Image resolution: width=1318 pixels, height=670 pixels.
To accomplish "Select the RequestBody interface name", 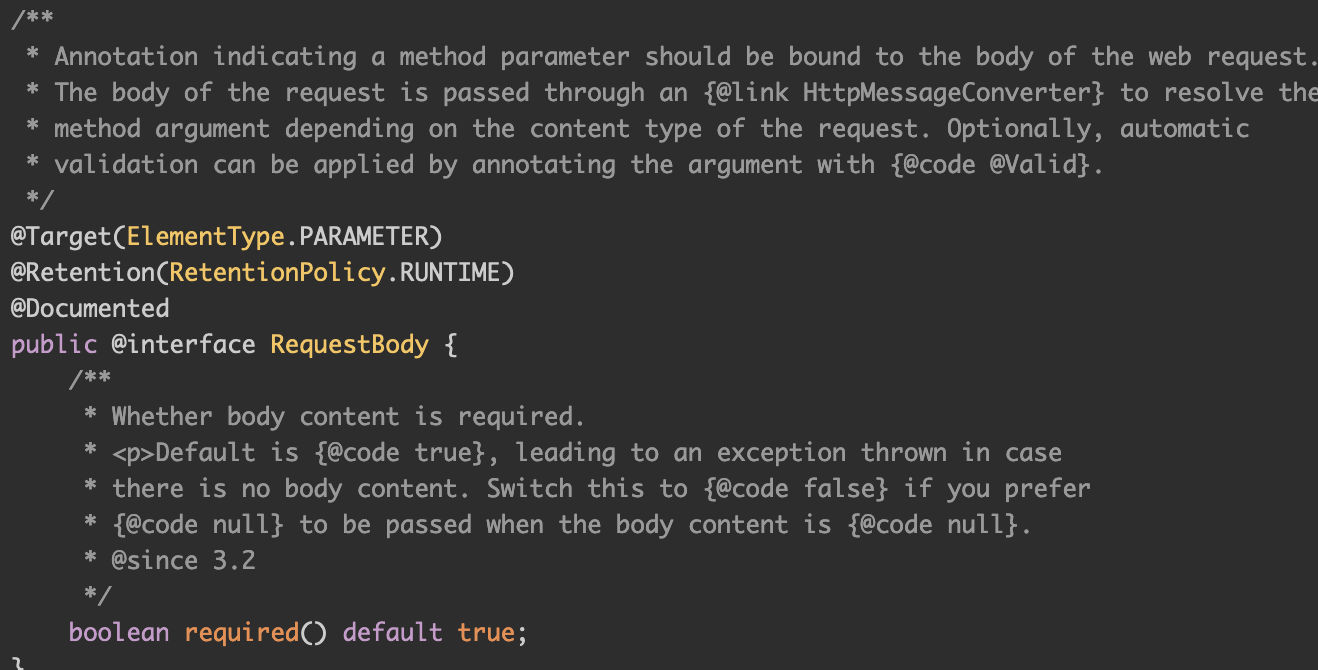I will point(349,345).
